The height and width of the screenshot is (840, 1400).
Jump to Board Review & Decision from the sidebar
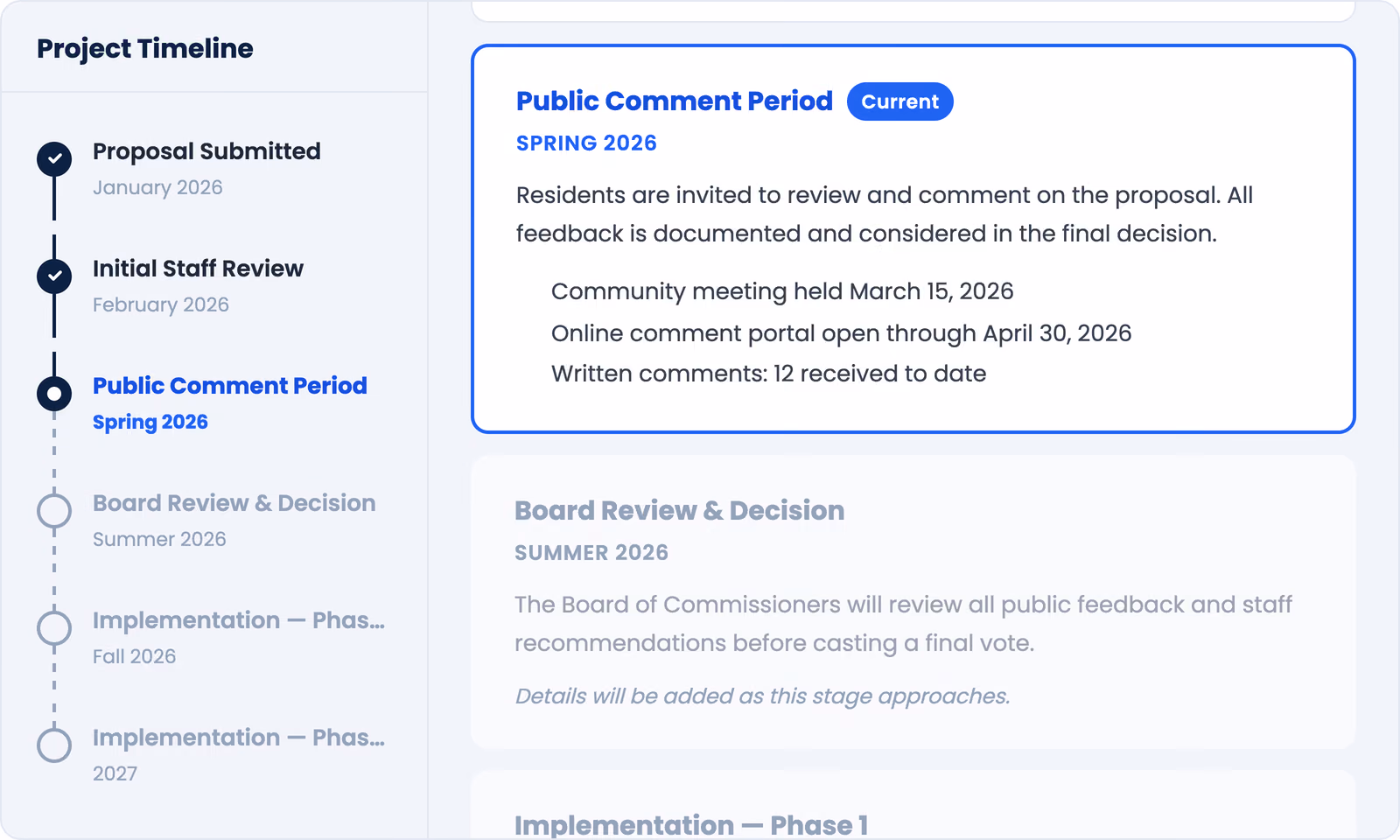pos(234,503)
